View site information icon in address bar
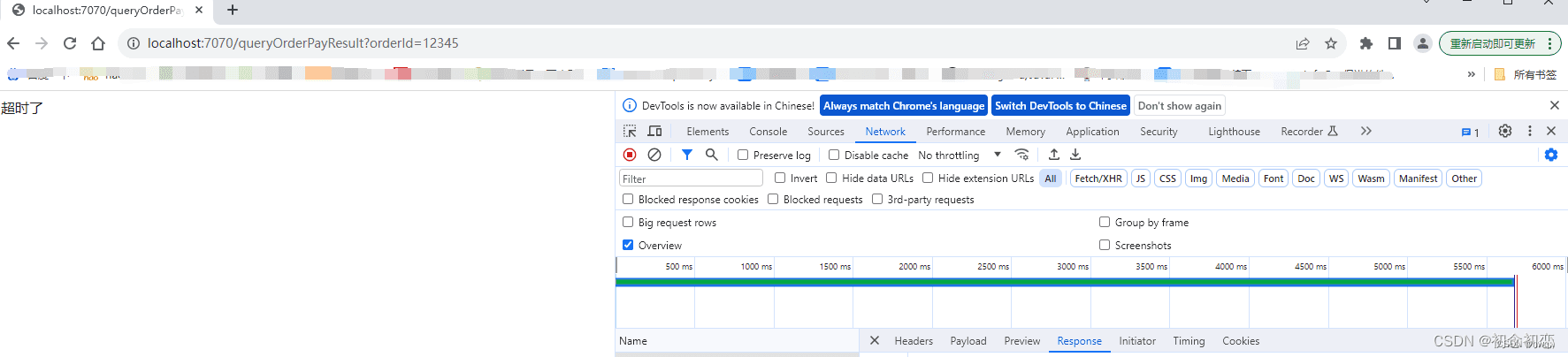Viewport: 1568px width, 357px height. tap(133, 43)
